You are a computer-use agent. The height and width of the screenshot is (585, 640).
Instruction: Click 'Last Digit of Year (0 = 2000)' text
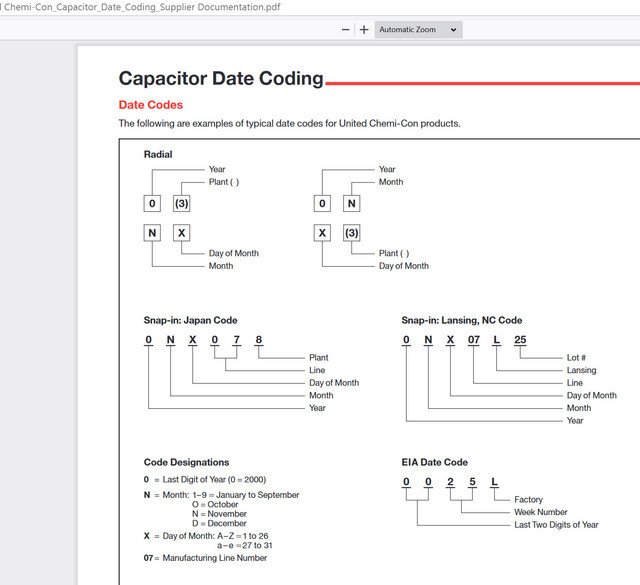(x=214, y=479)
